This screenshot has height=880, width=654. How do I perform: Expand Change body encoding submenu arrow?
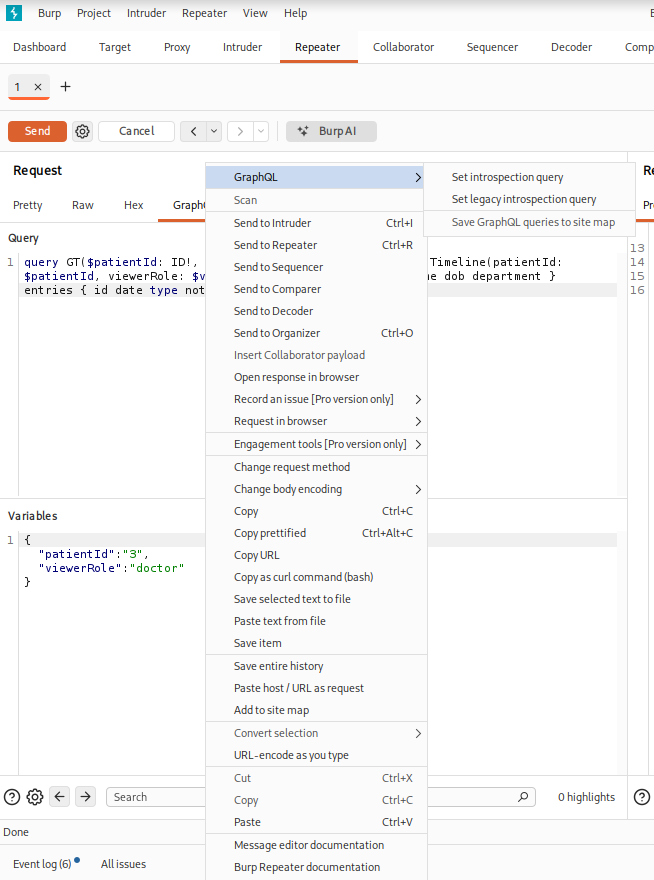(418, 489)
